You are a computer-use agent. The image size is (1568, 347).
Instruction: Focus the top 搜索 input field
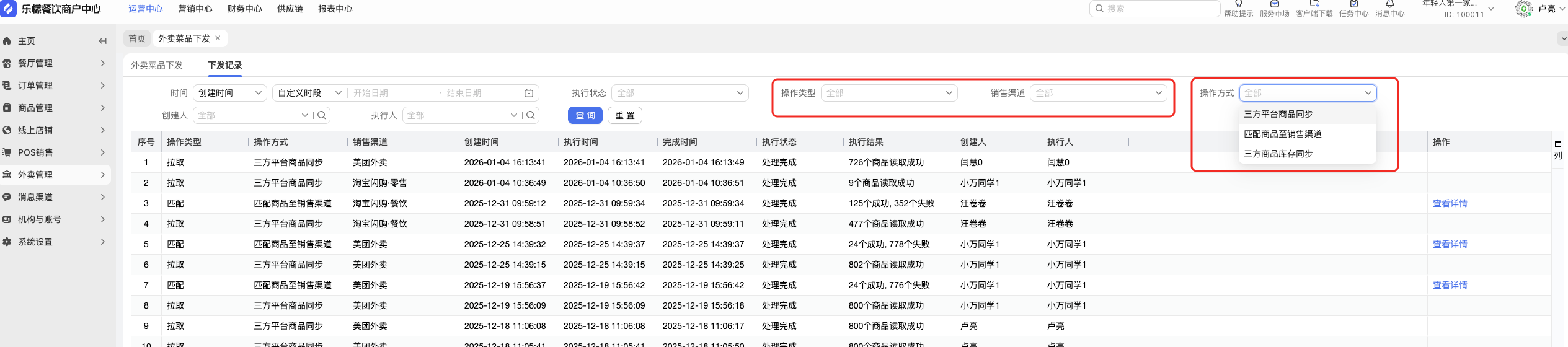pyautogui.click(x=1155, y=9)
